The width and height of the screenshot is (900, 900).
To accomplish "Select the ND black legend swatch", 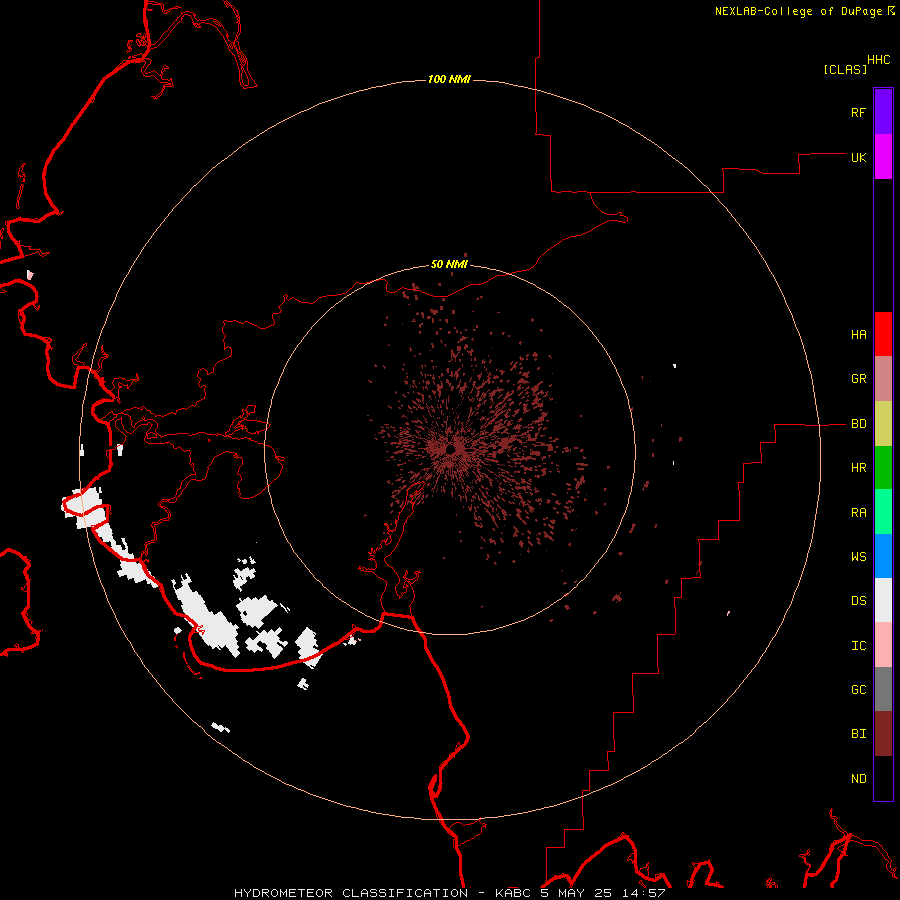I will 883,778.
